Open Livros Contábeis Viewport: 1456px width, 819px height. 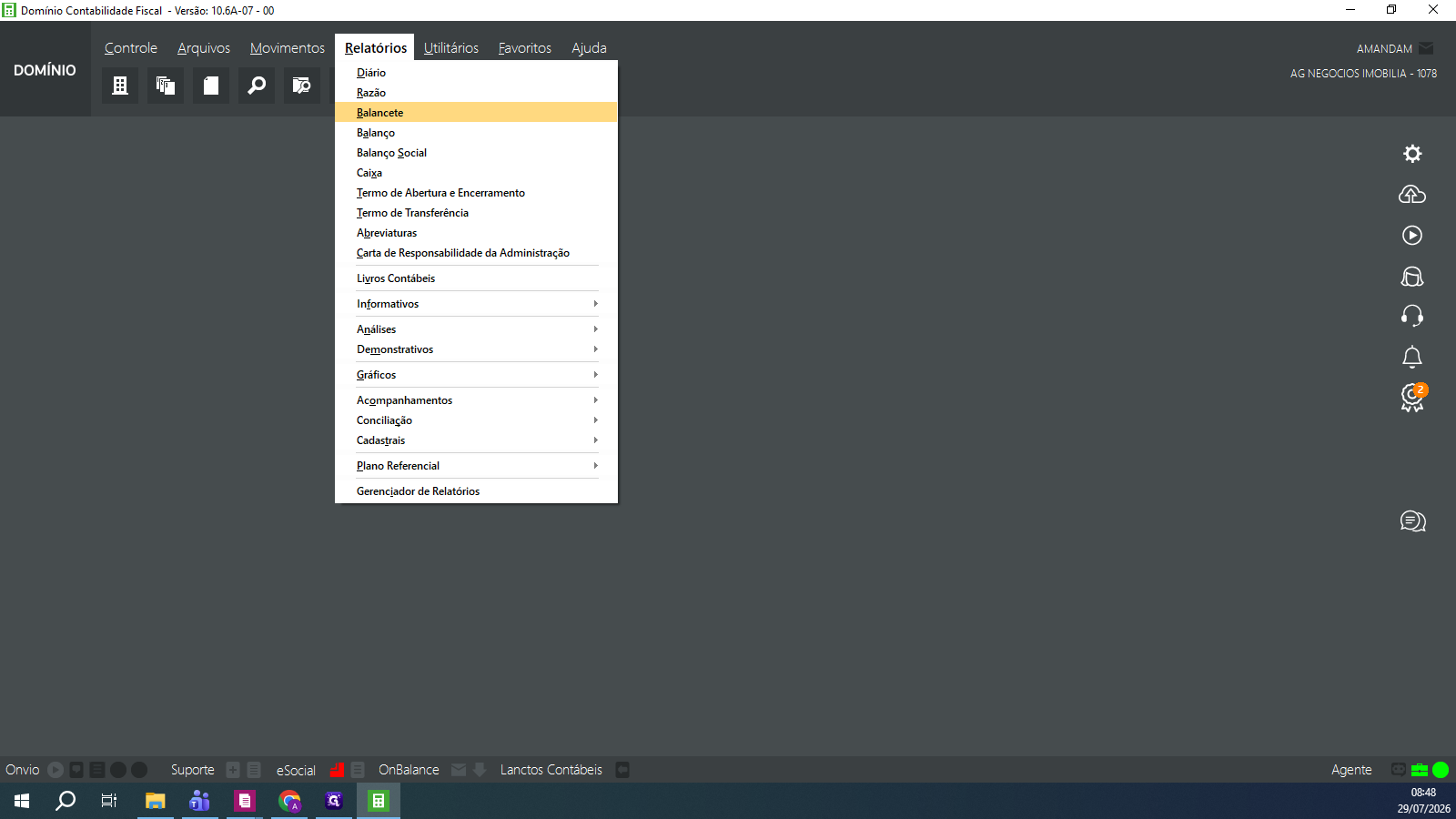coord(476,278)
